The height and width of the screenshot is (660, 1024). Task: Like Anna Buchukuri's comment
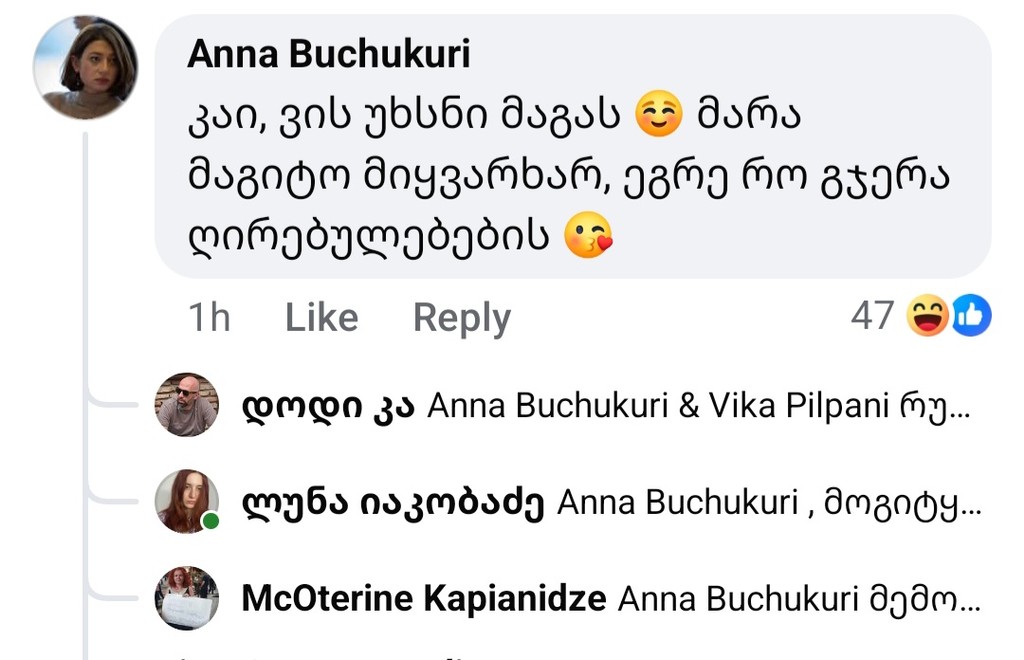(321, 318)
